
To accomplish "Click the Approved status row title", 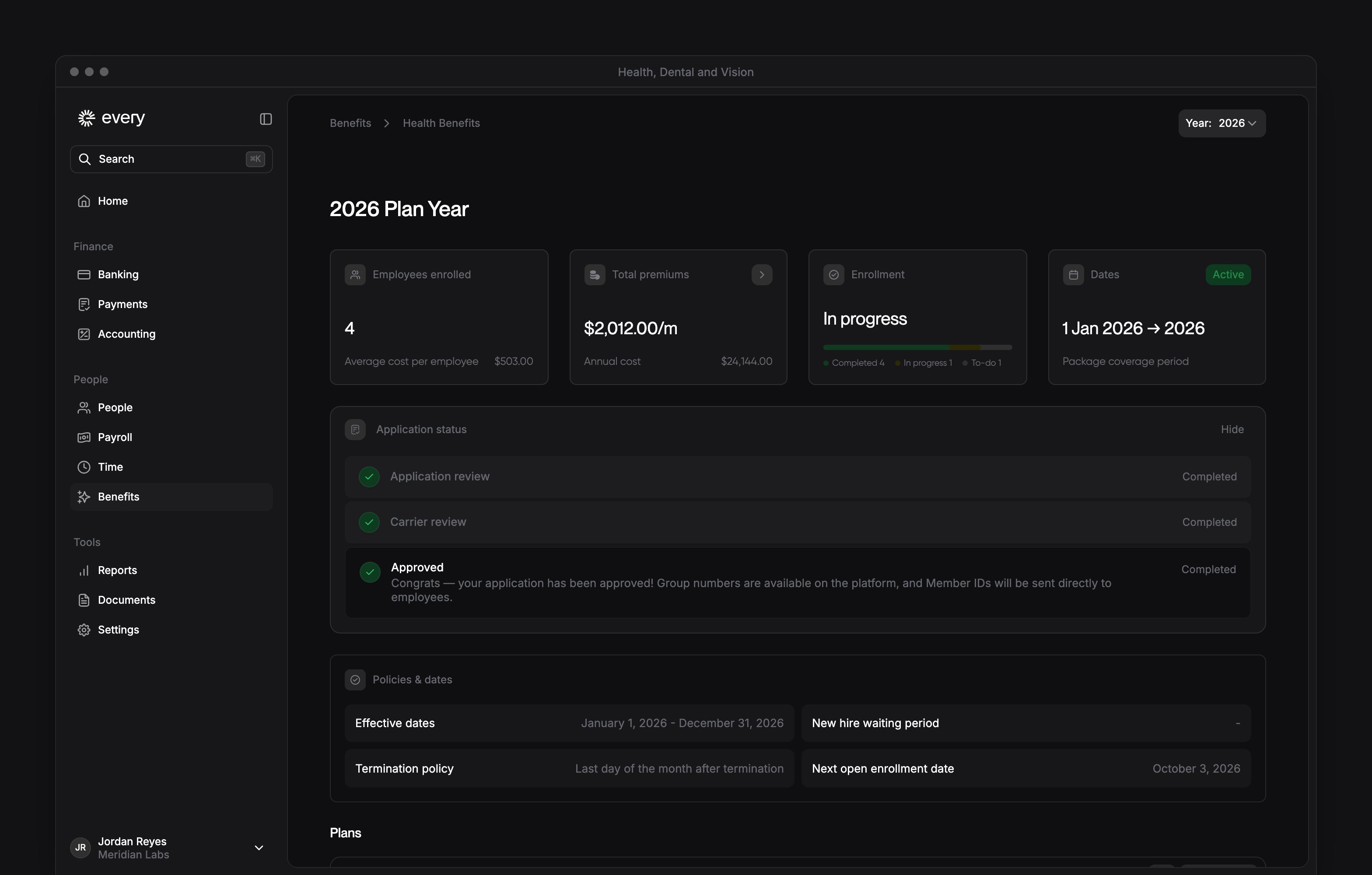I will [x=417, y=567].
